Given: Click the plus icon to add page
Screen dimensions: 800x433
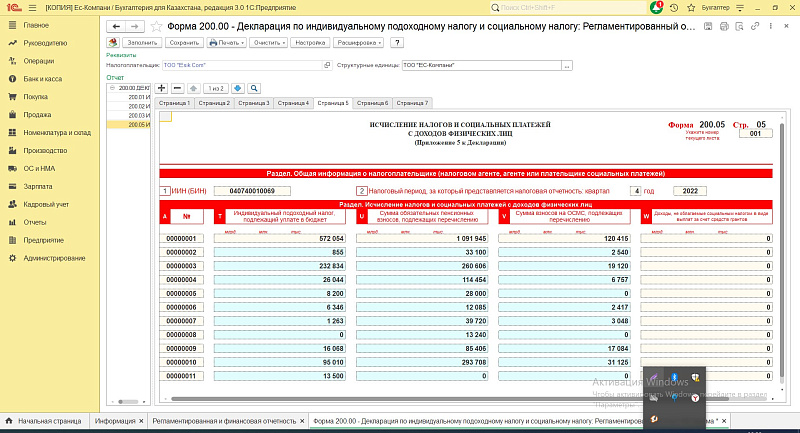Looking at the screenshot, I should (163, 88).
